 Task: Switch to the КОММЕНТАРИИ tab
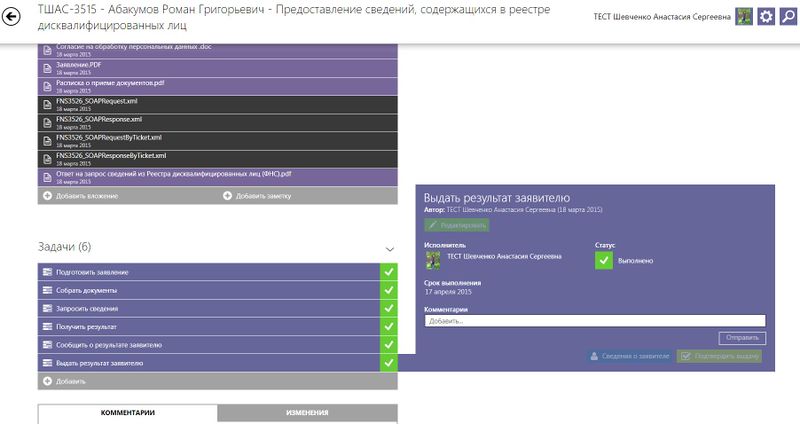[x=128, y=413]
